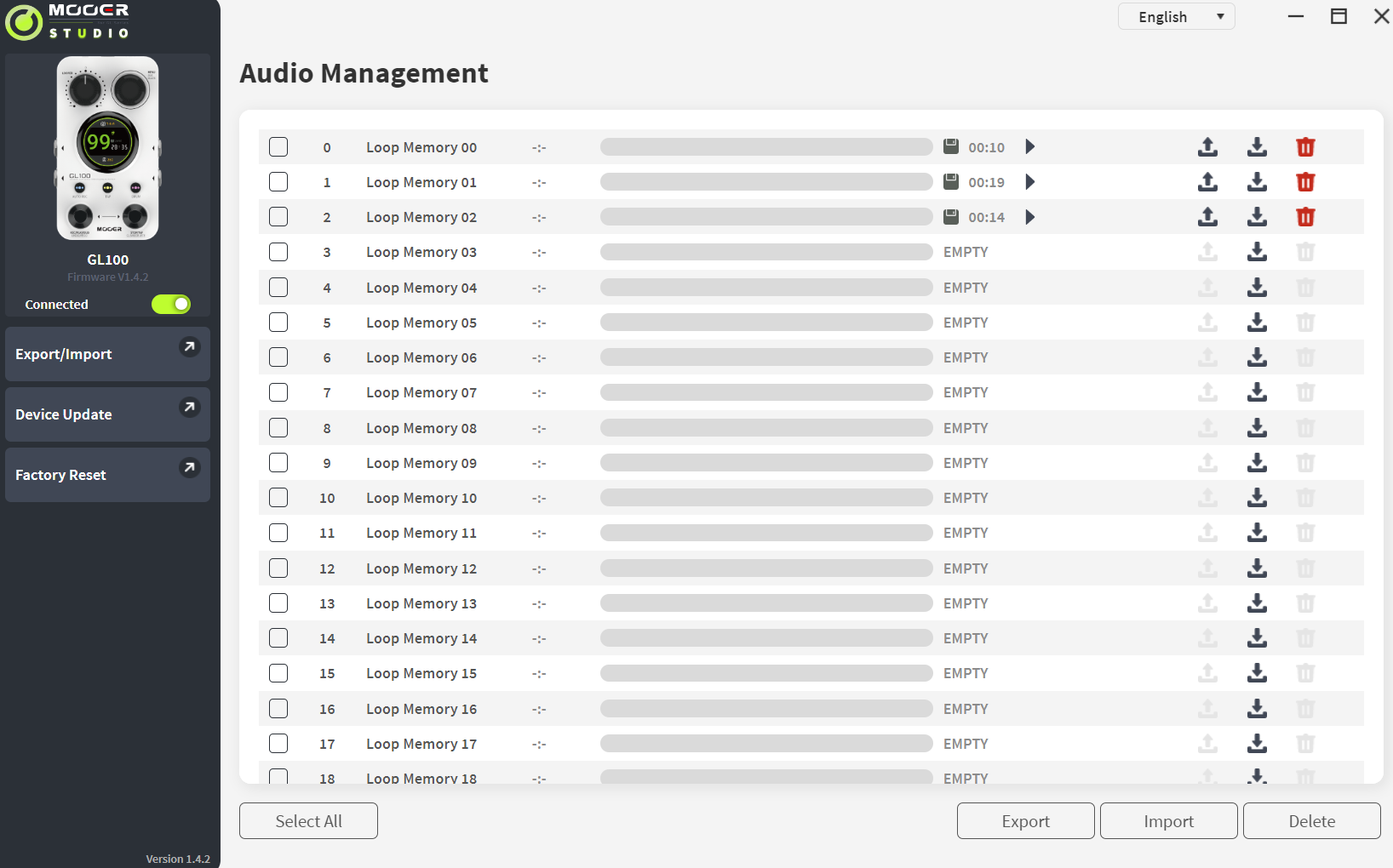Click upload icon for Loop Memory 02

pos(1207,217)
